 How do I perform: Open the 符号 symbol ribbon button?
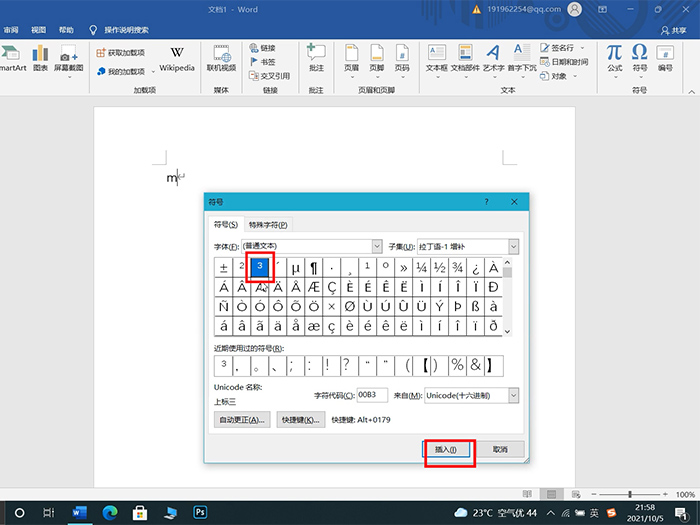640,60
